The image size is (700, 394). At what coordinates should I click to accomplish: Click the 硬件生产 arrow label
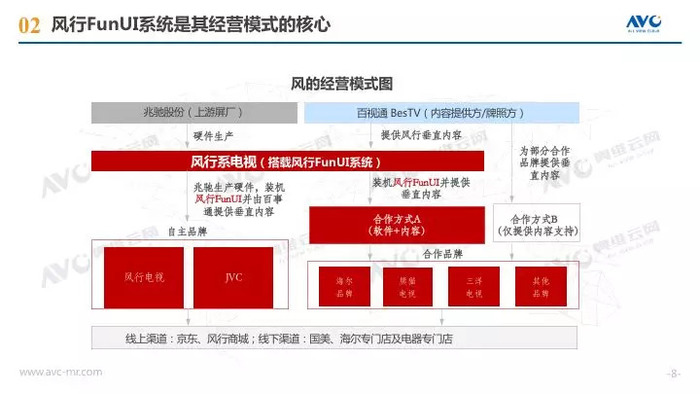(x=213, y=136)
